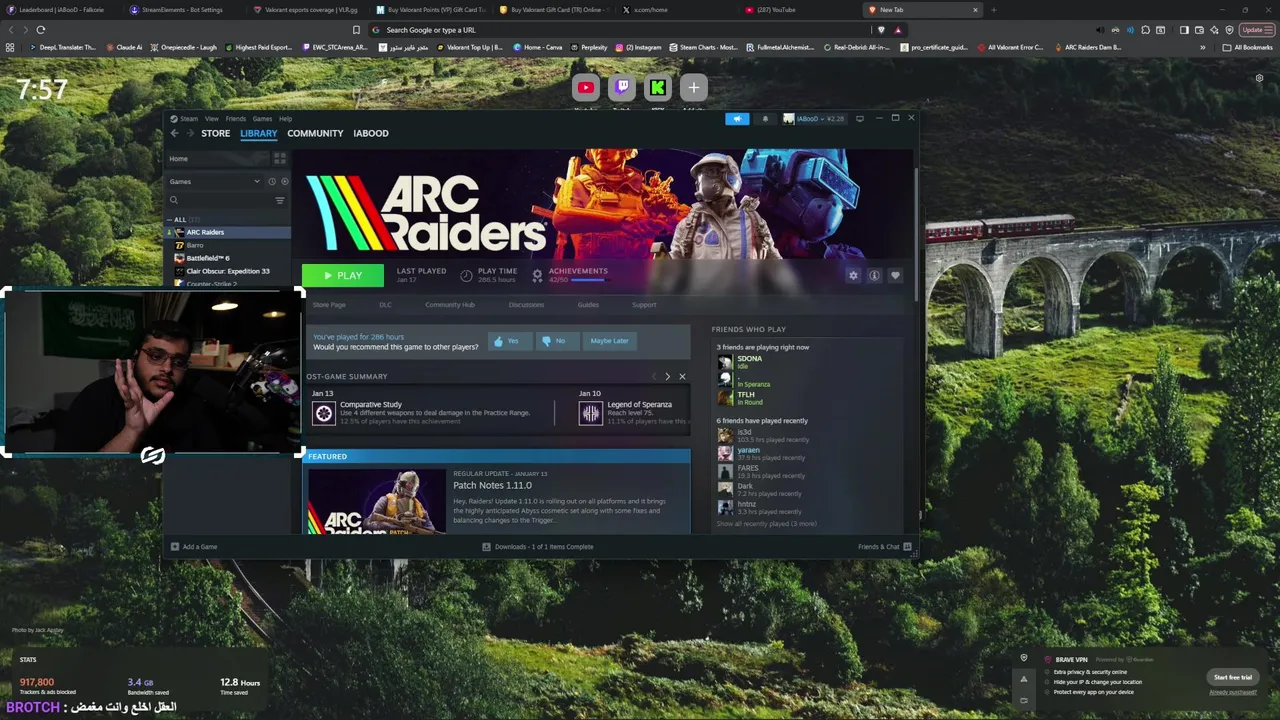Open the Friends menu in Steam
The image size is (1280, 720).
coord(236,119)
